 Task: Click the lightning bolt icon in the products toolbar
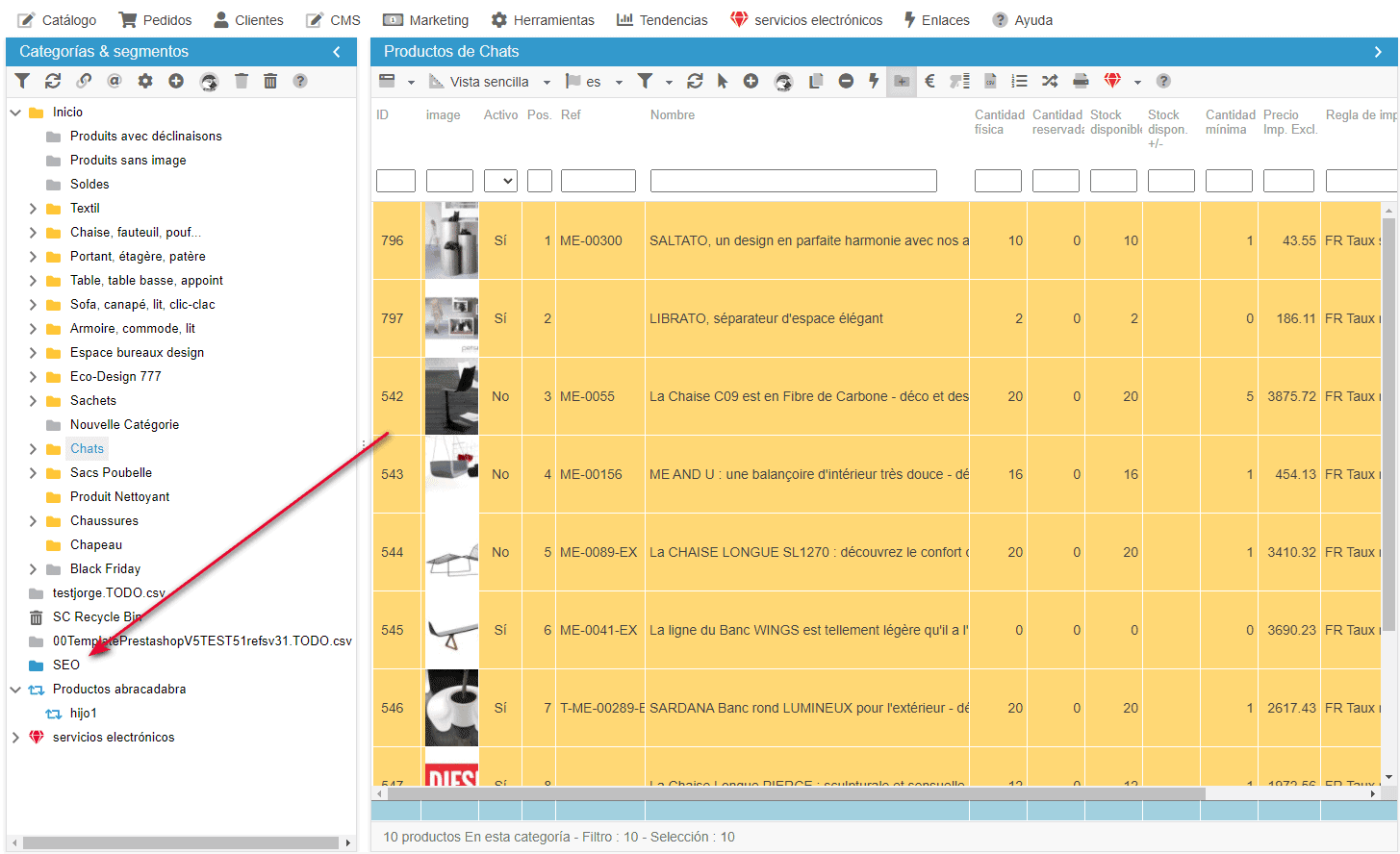pyautogui.click(x=874, y=82)
